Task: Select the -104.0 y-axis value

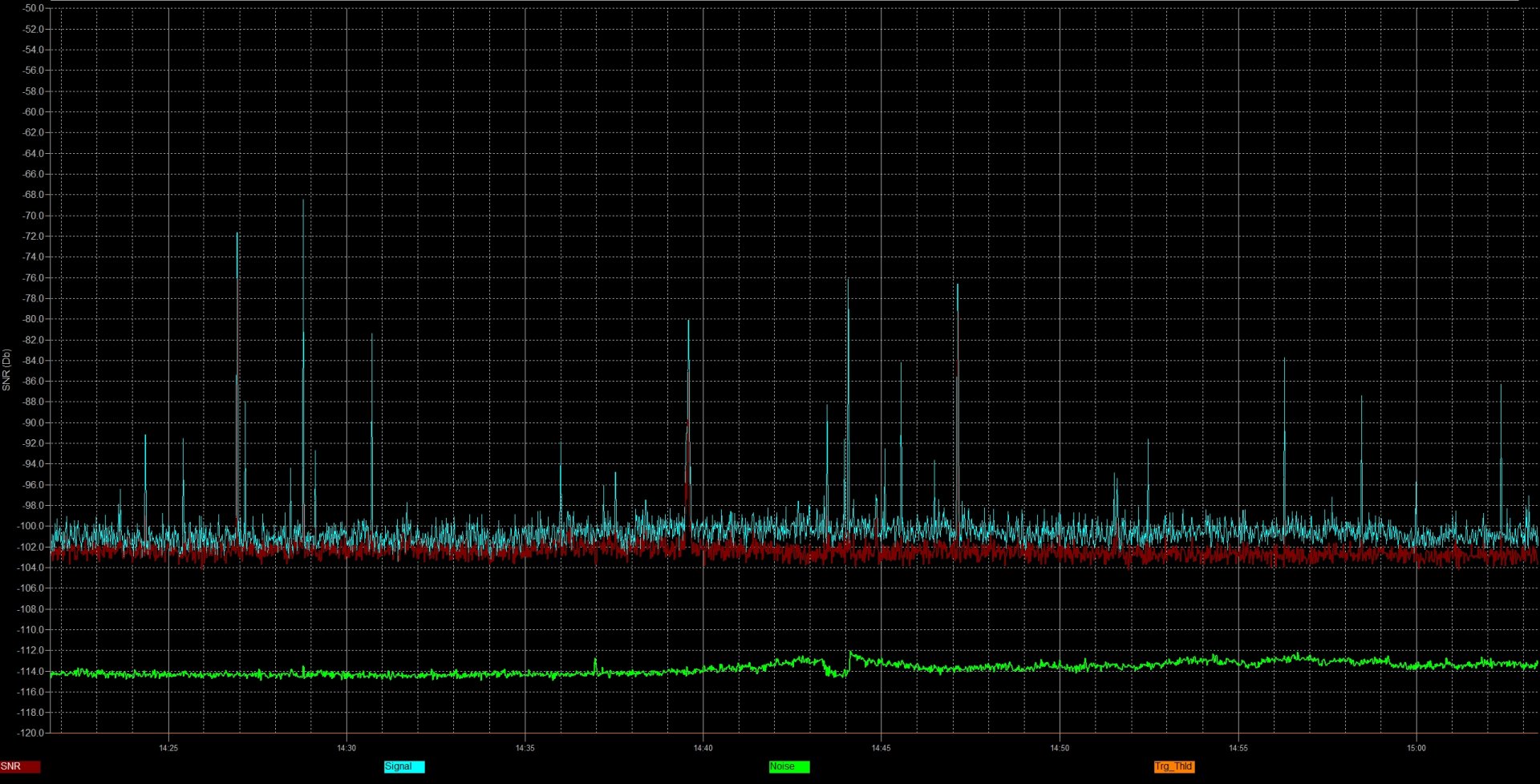Action: [30, 568]
